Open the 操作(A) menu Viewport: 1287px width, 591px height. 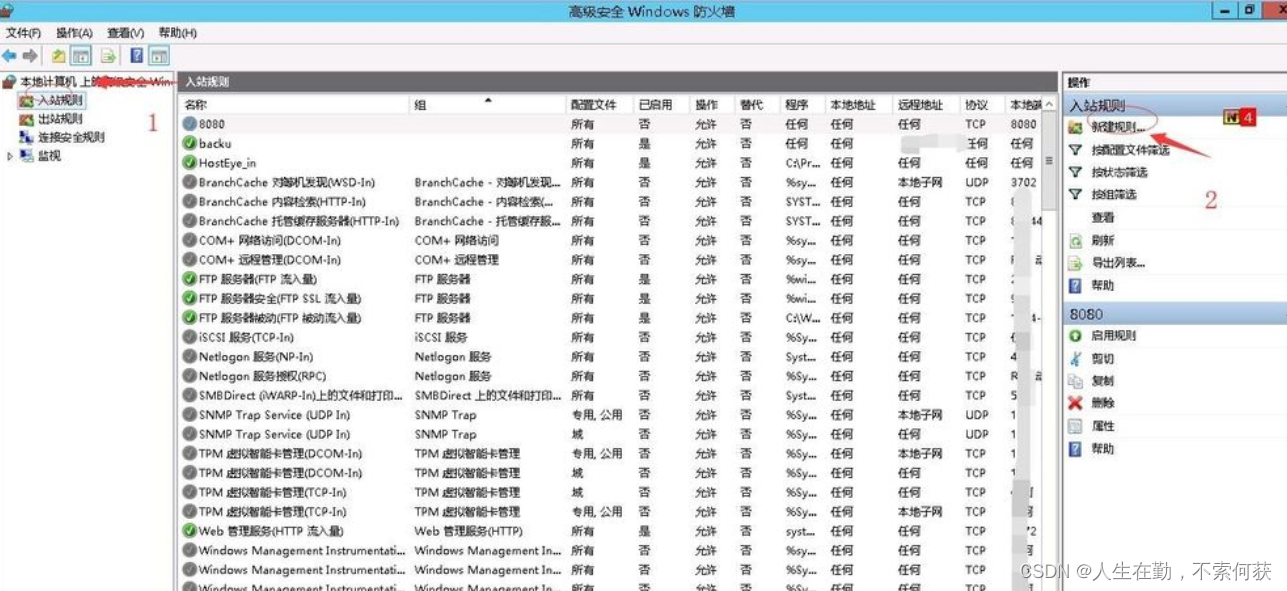[x=74, y=33]
